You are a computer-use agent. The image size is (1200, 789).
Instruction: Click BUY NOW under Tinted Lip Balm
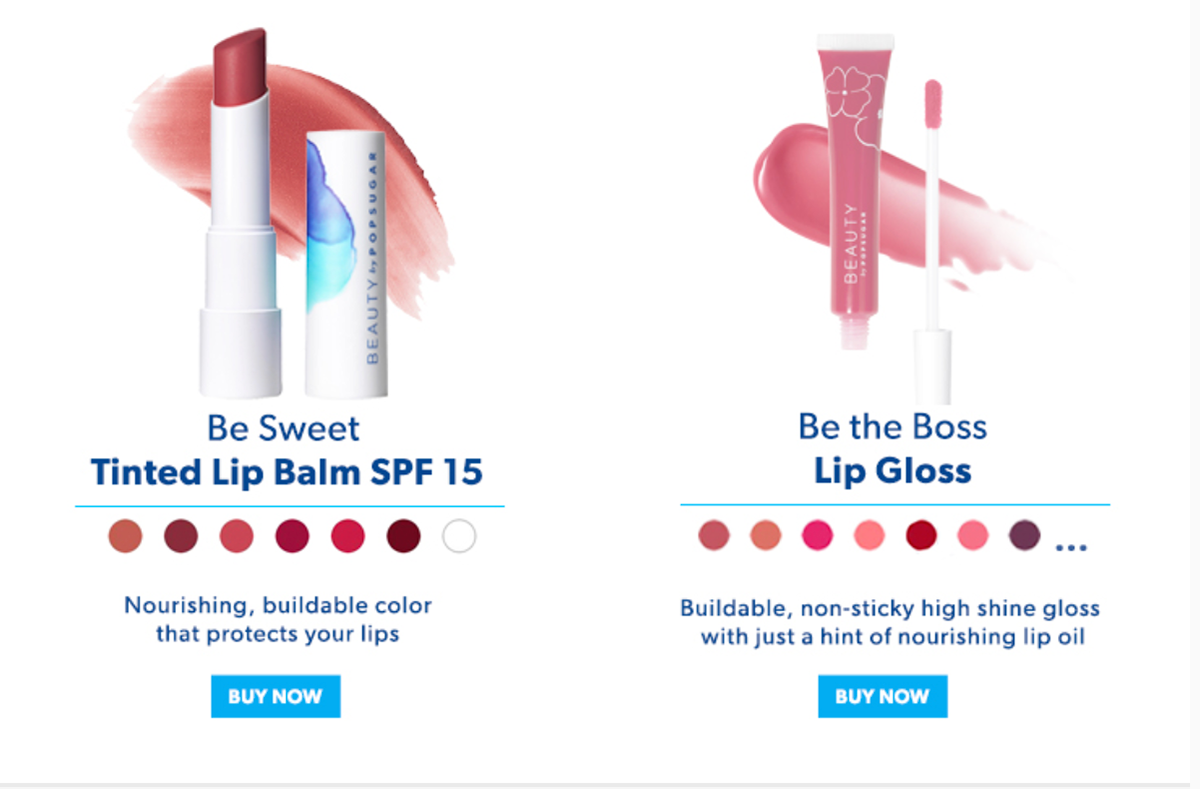(275, 696)
